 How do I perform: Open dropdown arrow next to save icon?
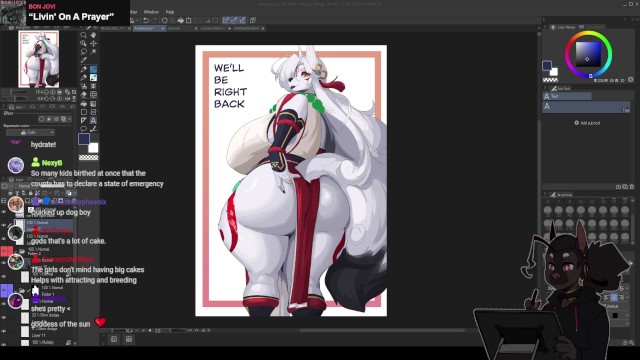(x=137, y=20)
